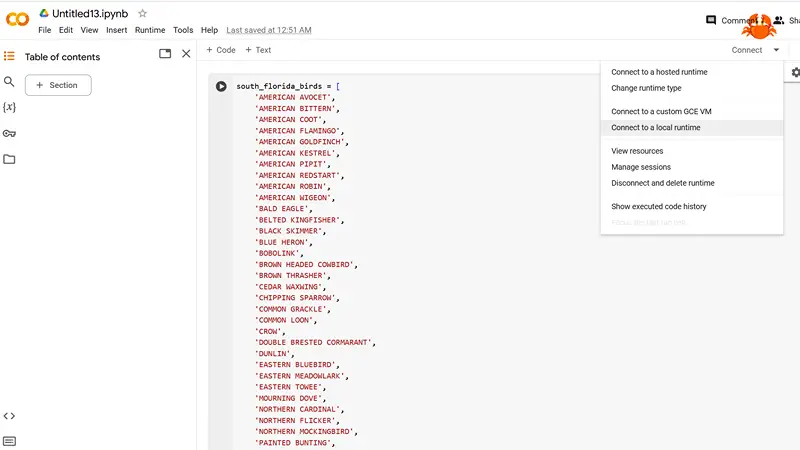The width and height of the screenshot is (800, 450).
Task: Click the 'BLUE HERON' code line
Action: click(x=284, y=242)
